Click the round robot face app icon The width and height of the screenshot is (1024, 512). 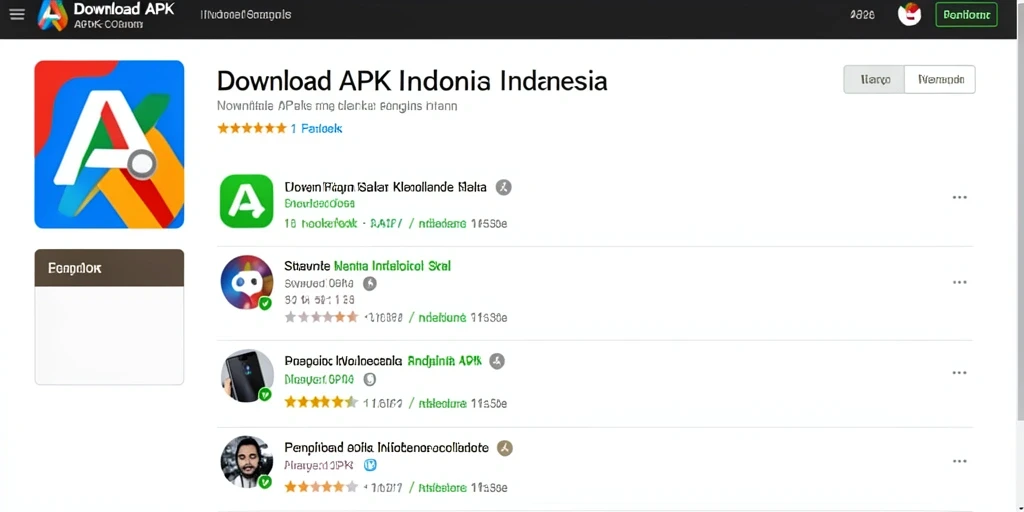point(247,282)
